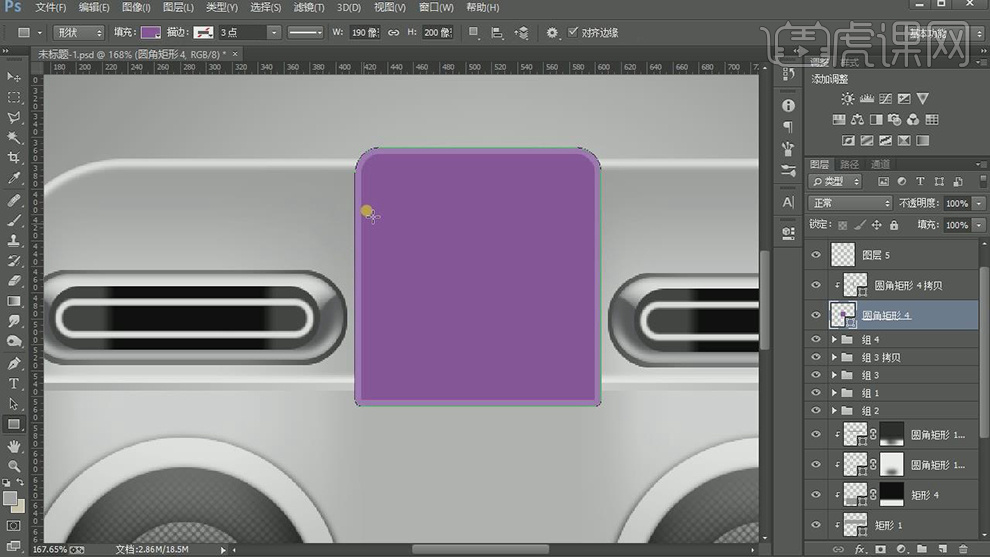The height and width of the screenshot is (557, 990).
Task: Select the Pen tool
Action: (14, 363)
